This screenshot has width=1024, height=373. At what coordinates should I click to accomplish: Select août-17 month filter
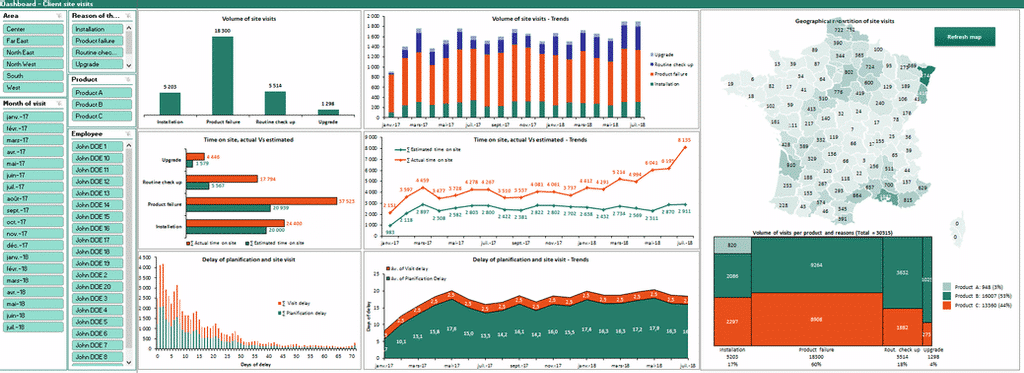(x=33, y=198)
